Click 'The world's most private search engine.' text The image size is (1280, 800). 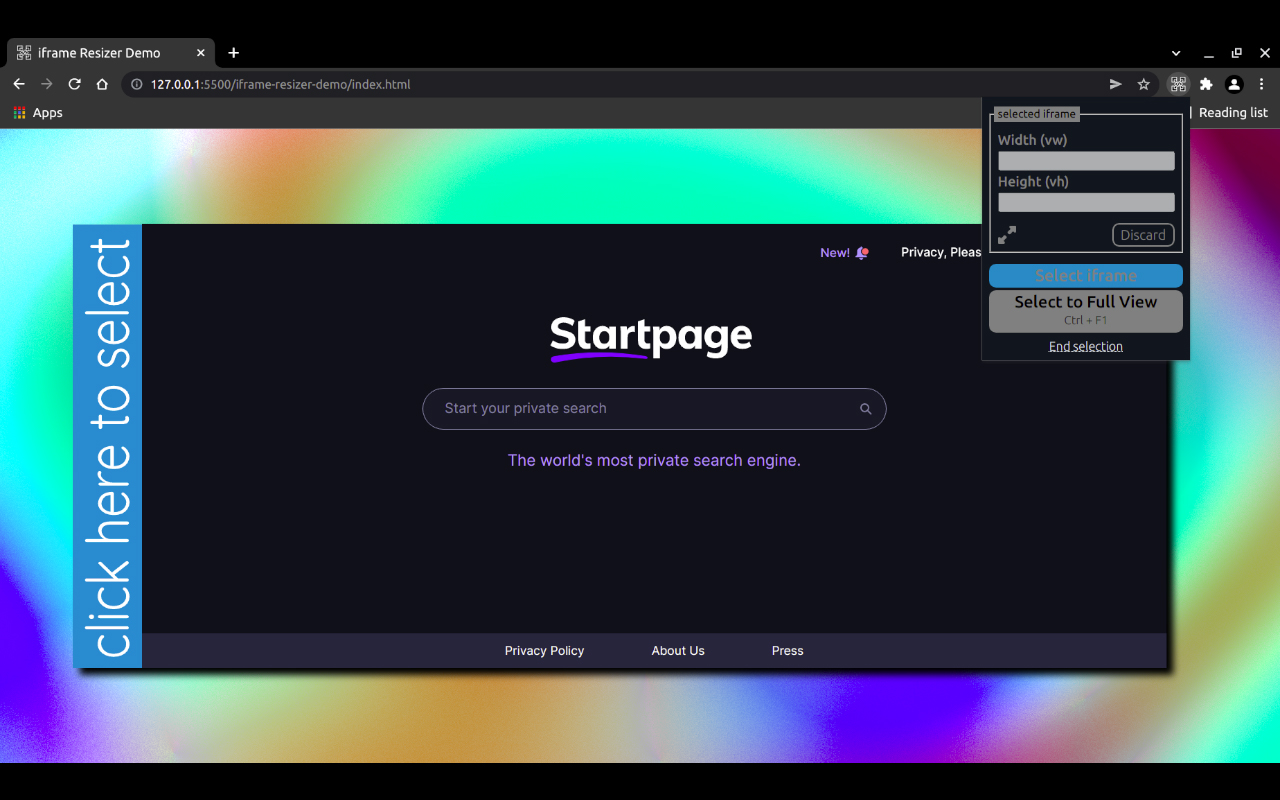[654, 461]
